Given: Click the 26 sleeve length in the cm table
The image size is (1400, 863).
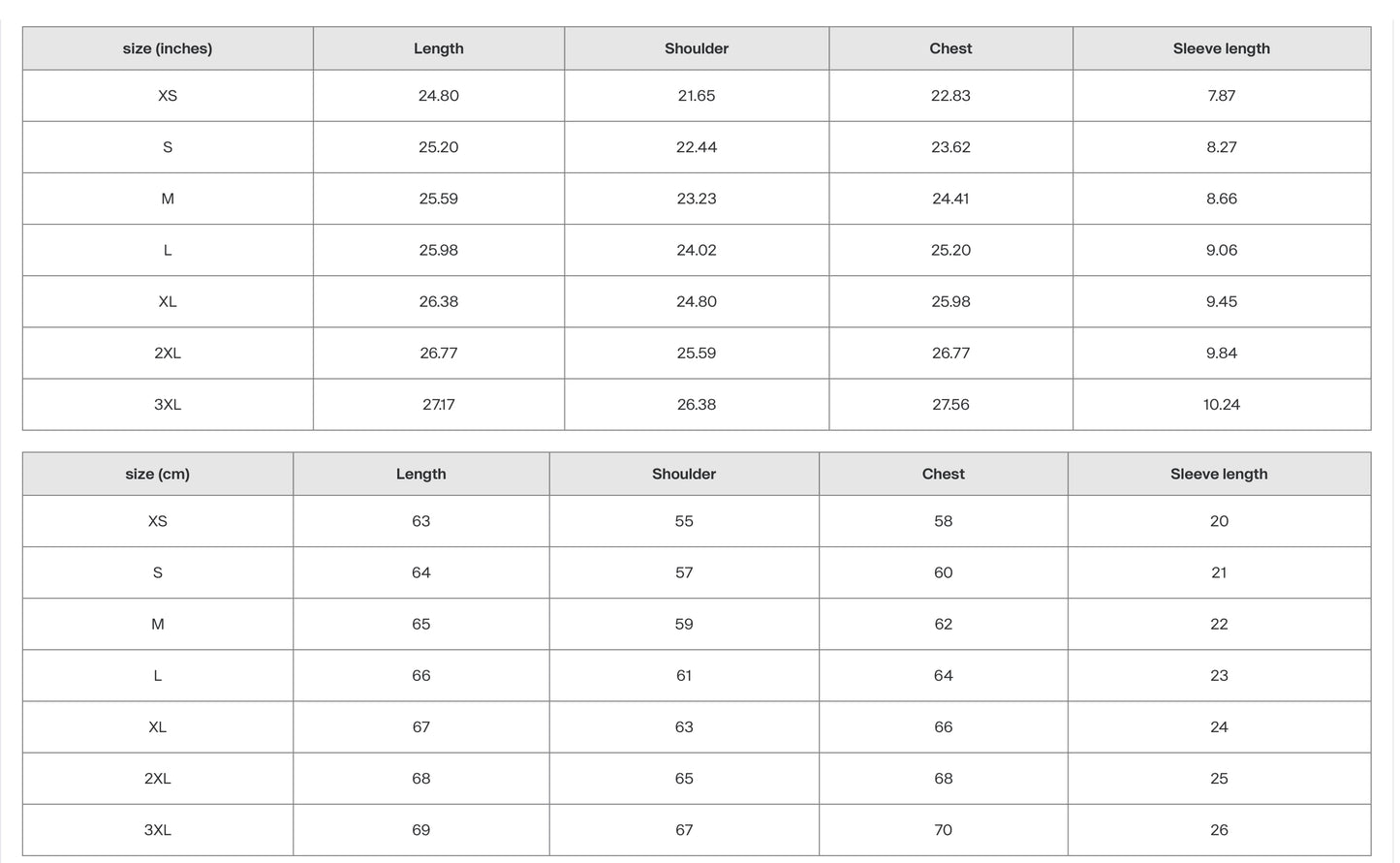Looking at the screenshot, I should [1219, 830].
